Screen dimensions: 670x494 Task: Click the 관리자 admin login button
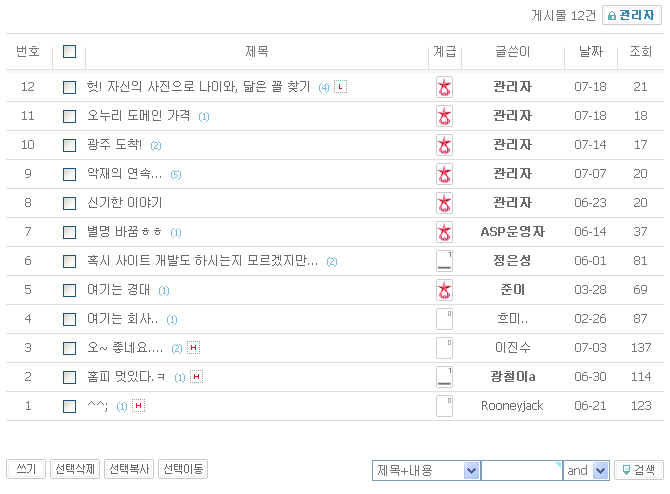[632, 15]
